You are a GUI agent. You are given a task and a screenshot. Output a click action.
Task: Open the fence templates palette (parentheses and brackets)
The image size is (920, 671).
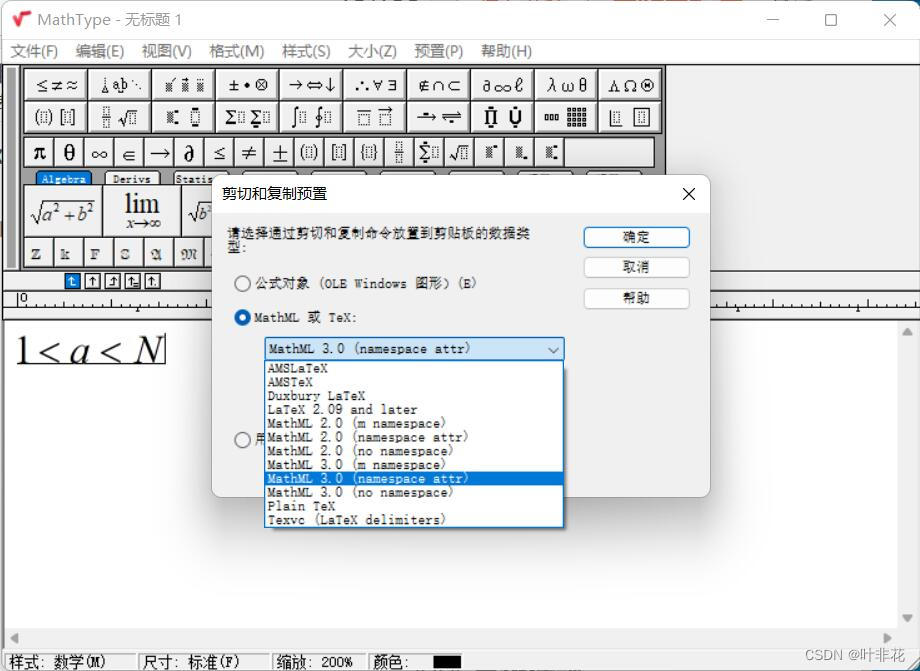56,117
